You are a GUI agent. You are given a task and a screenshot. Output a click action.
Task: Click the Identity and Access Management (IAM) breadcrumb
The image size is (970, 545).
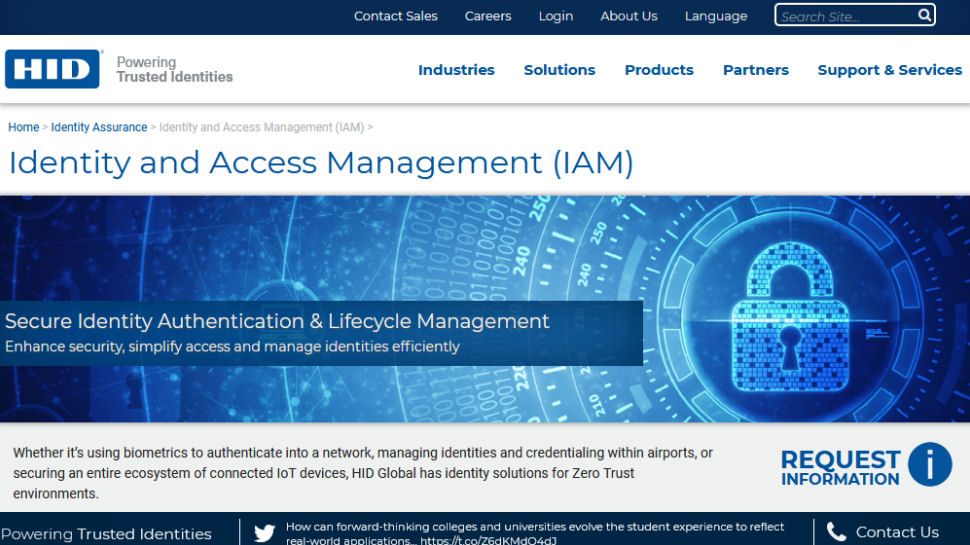(x=262, y=127)
